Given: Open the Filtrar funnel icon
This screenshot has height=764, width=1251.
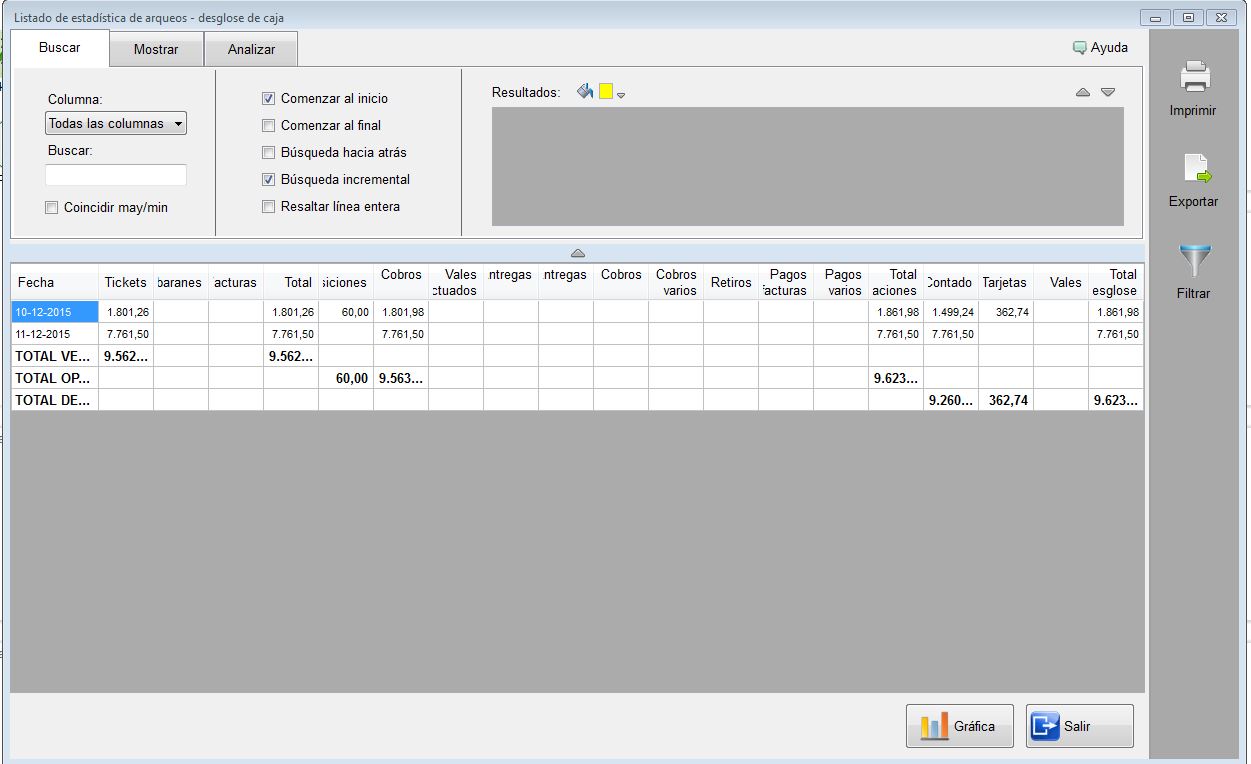Looking at the screenshot, I should (x=1194, y=262).
